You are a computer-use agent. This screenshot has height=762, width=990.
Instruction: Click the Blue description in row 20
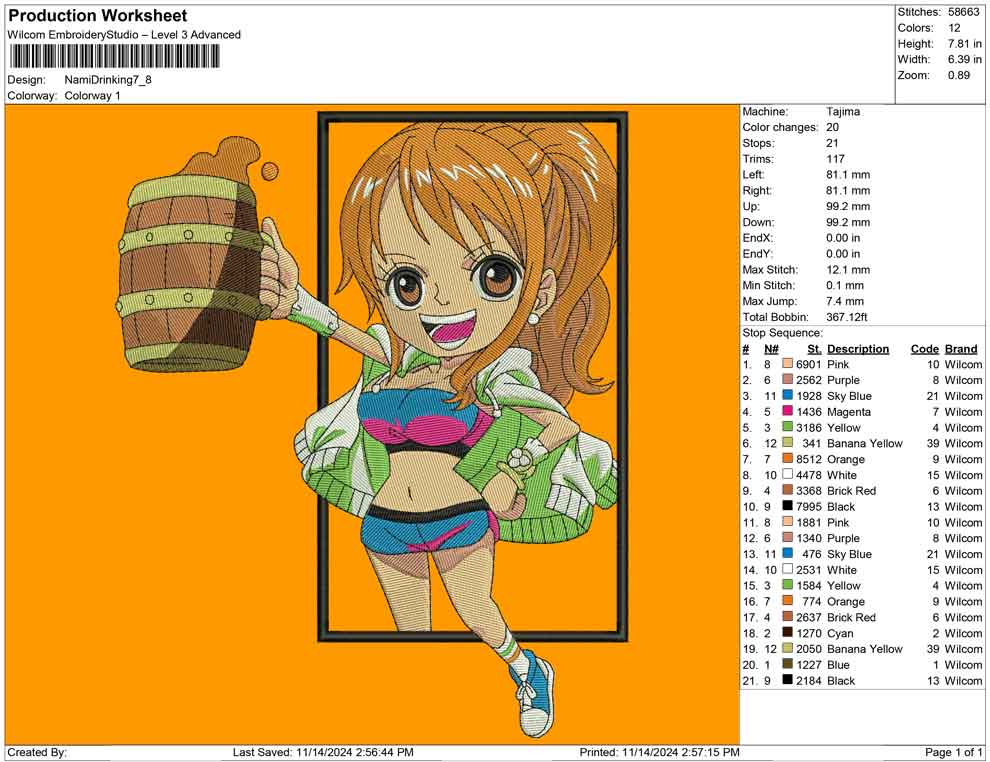tap(838, 664)
